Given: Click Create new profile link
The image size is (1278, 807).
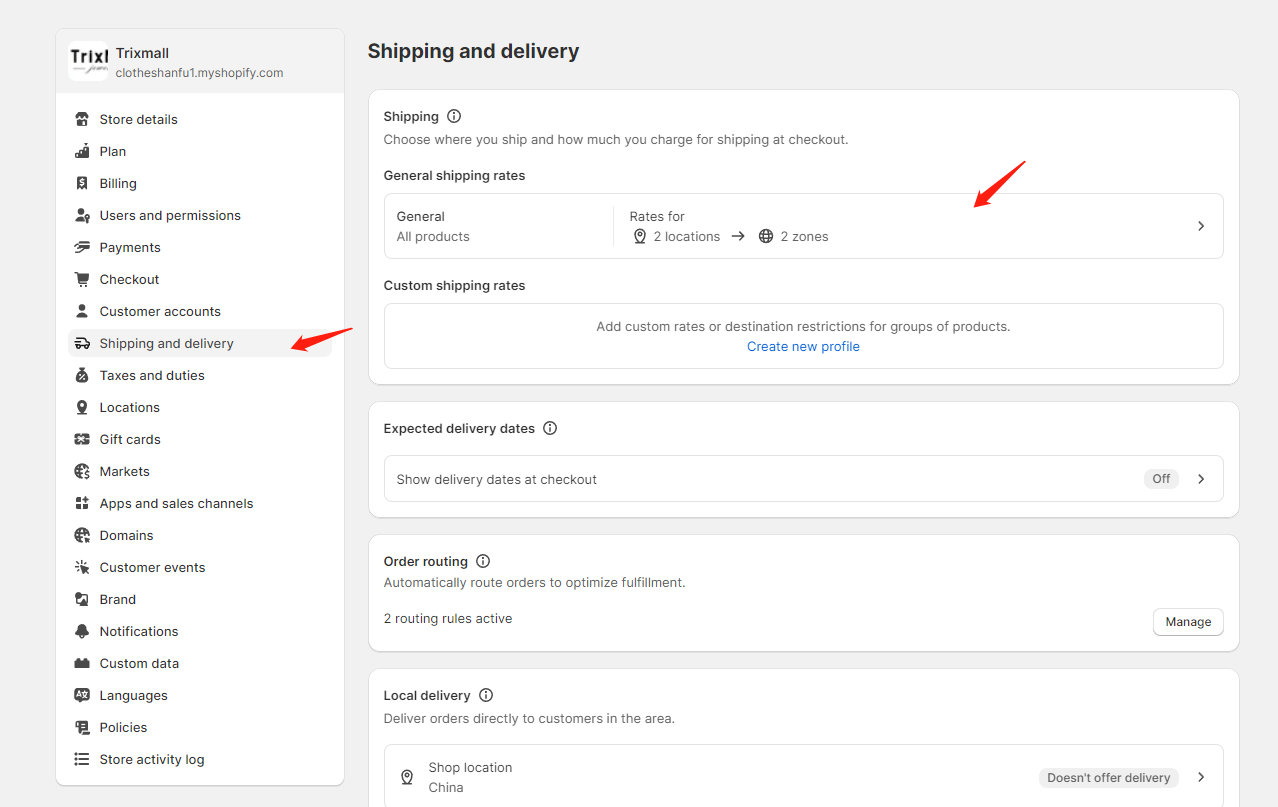Looking at the screenshot, I should 803,347.
